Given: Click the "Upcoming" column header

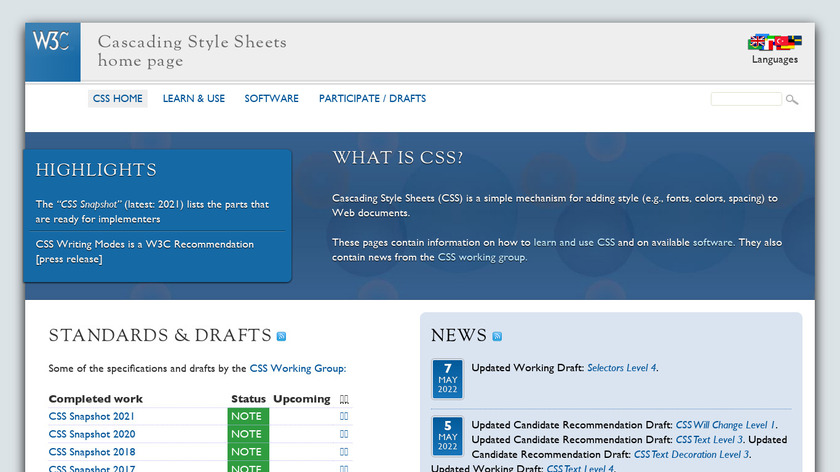Looking at the screenshot, I should [x=302, y=399].
